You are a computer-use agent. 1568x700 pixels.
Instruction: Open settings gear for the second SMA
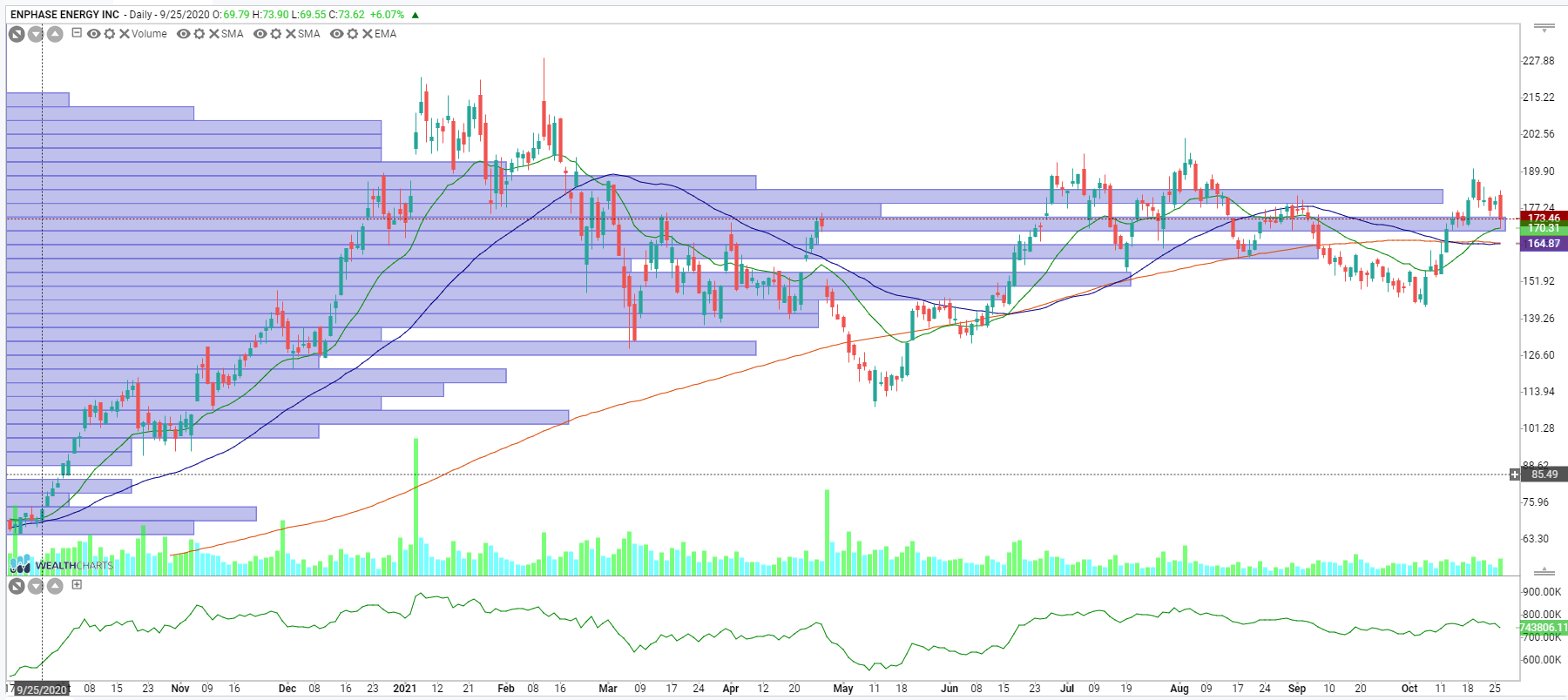tap(276, 34)
